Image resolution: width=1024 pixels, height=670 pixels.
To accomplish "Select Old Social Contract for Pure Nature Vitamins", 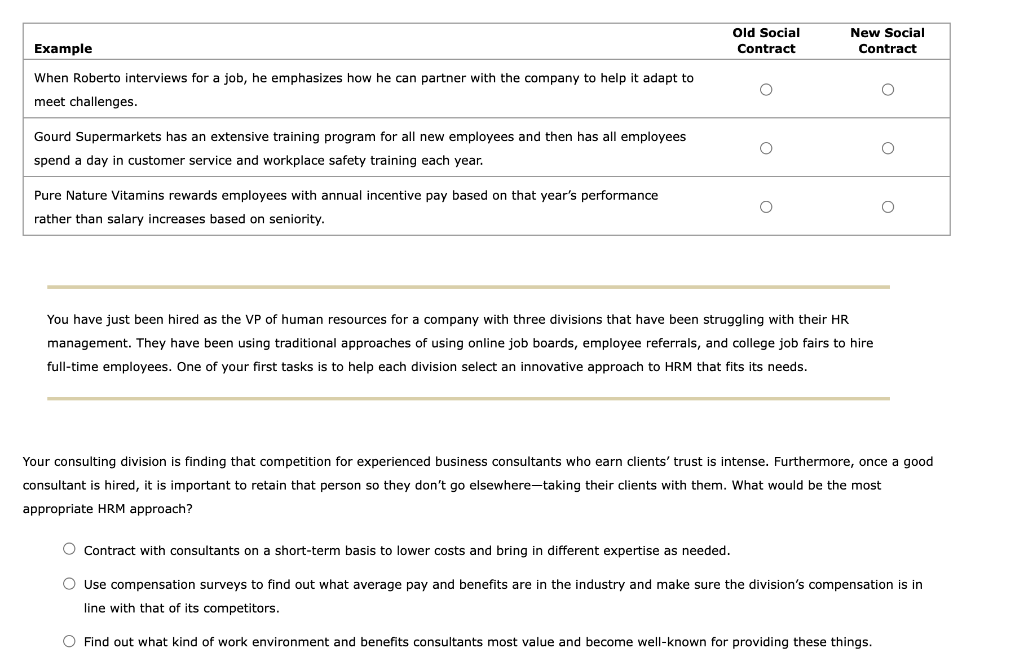I will click(766, 206).
